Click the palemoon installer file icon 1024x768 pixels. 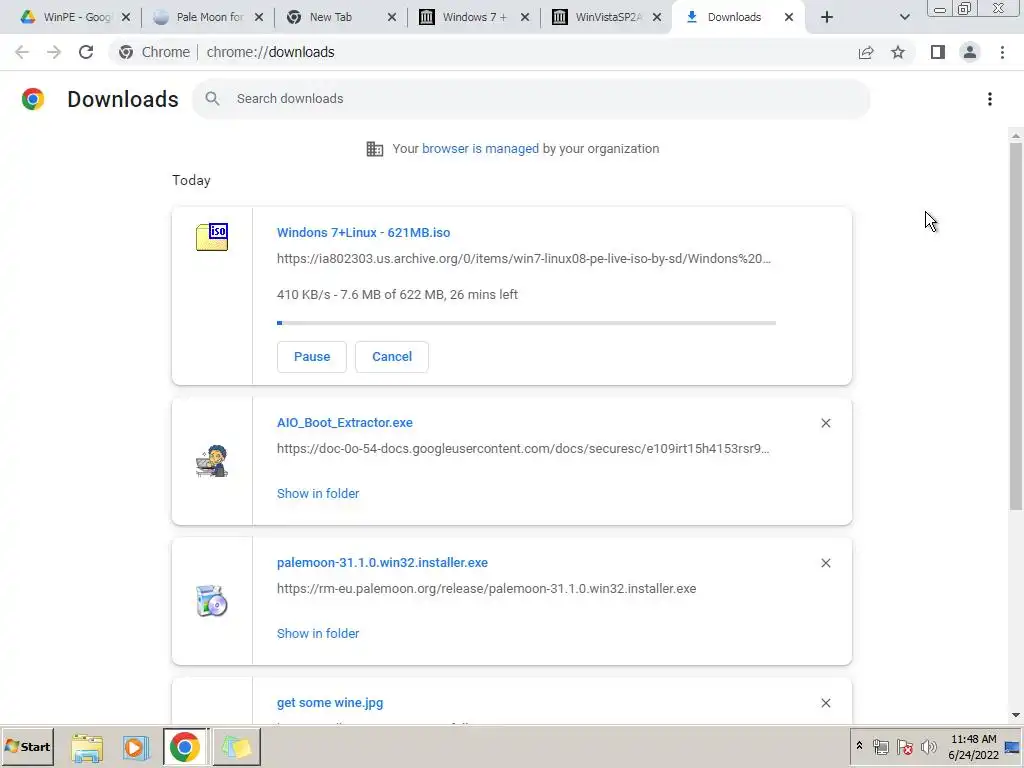coord(212,601)
